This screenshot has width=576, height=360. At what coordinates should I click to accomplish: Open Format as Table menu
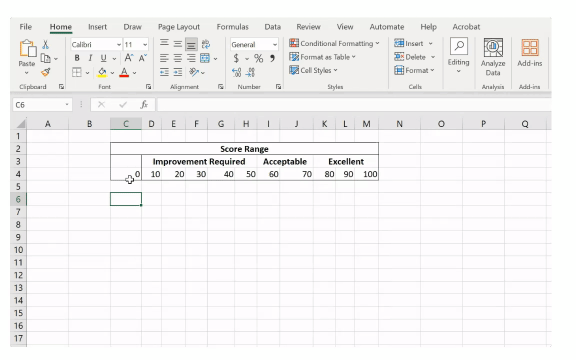[322, 57]
